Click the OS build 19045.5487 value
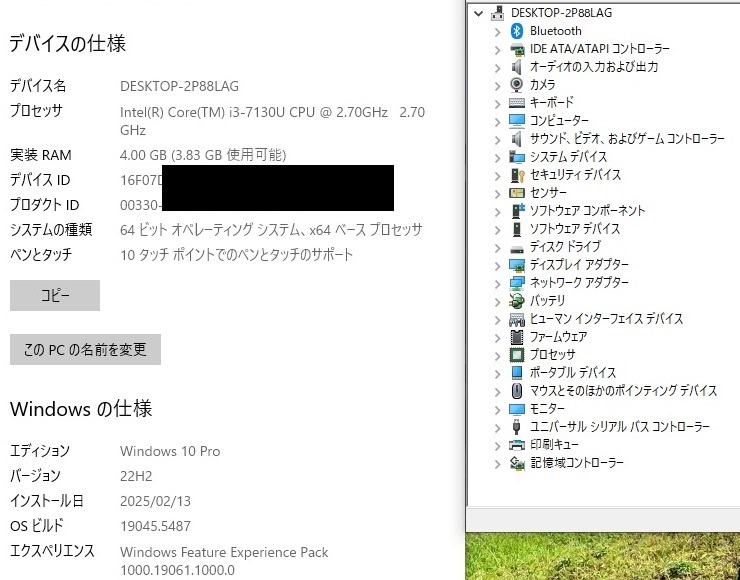Image resolution: width=740 pixels, height=580 pixels. pyautogui.click(x=155, y=526)
